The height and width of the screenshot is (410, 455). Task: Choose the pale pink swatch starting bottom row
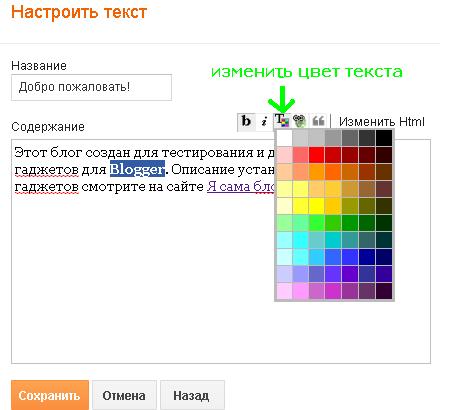284,291
